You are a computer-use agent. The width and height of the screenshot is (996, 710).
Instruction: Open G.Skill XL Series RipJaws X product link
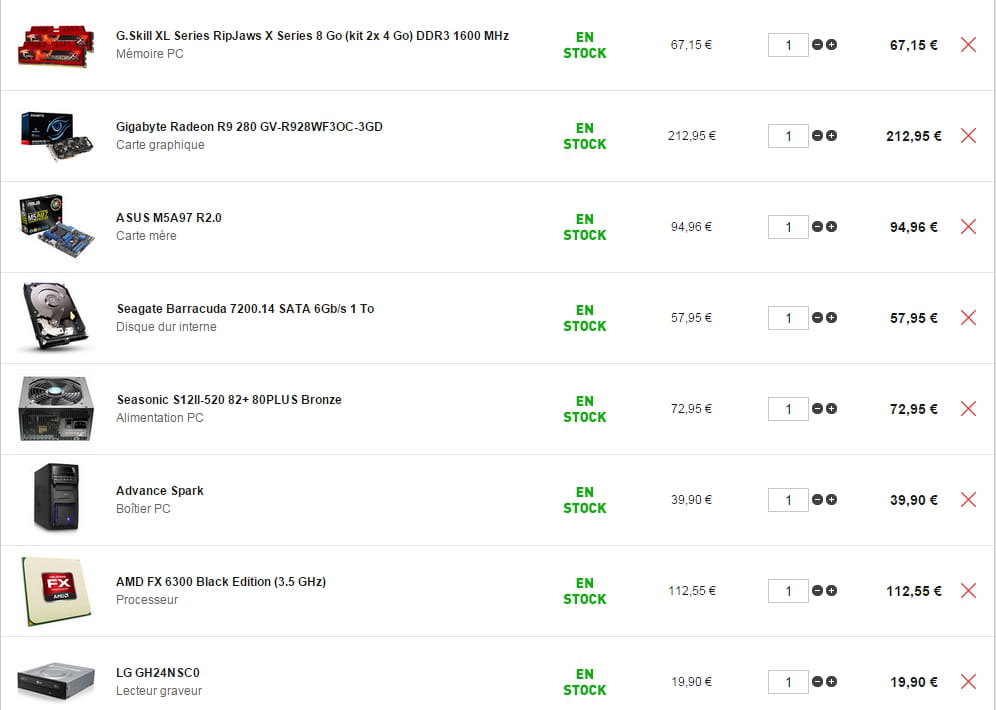pos(312,36)
